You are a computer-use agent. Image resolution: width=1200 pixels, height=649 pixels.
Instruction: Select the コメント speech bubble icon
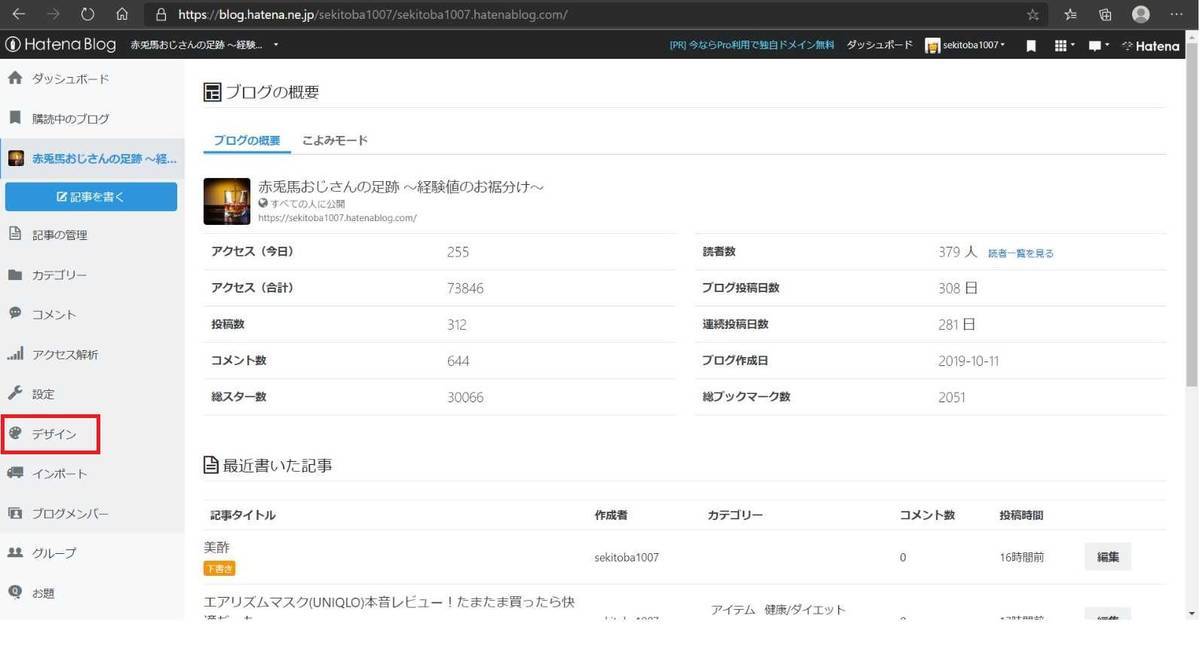point(15,313)
